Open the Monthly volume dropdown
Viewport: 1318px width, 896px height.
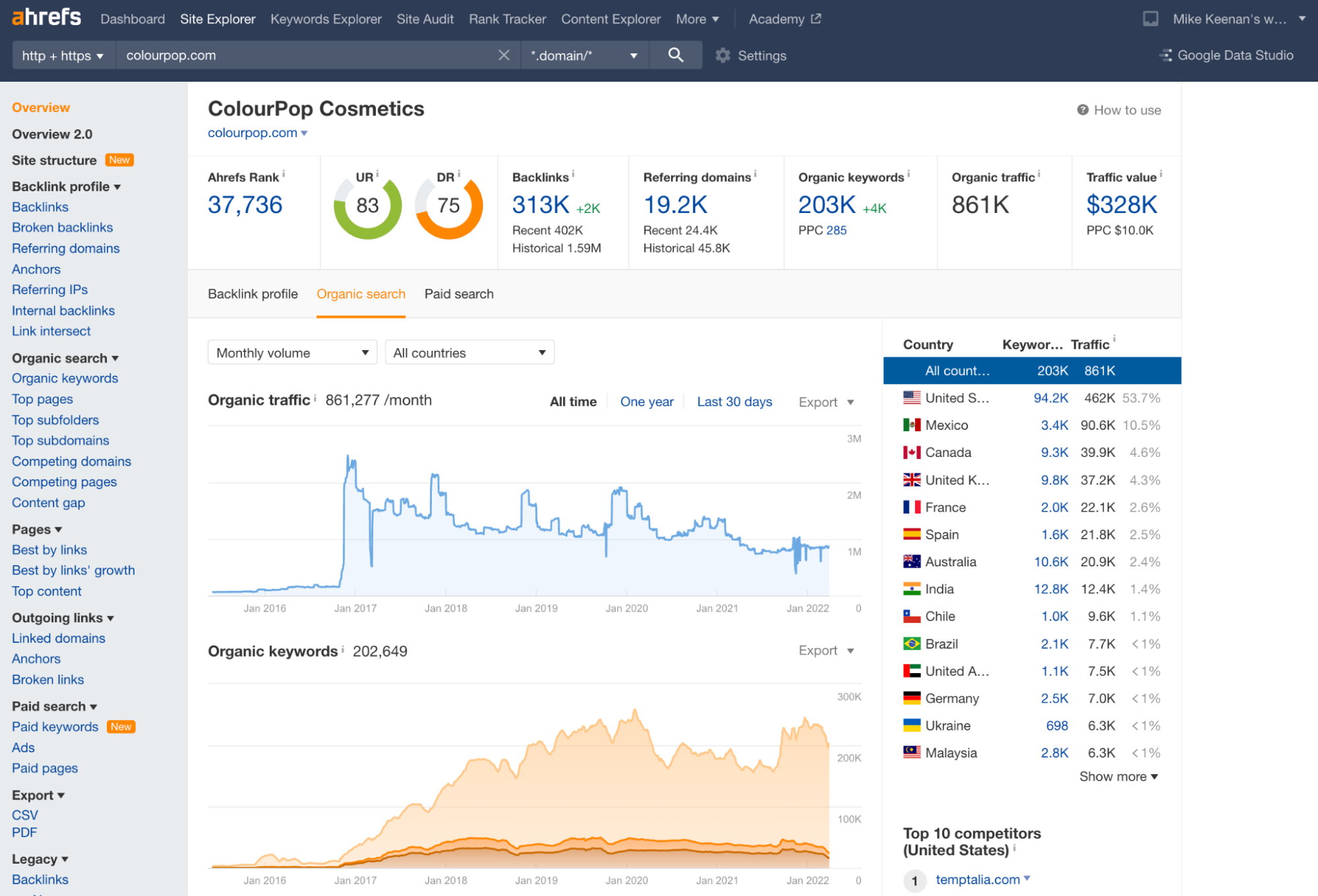tap(290, 352)
